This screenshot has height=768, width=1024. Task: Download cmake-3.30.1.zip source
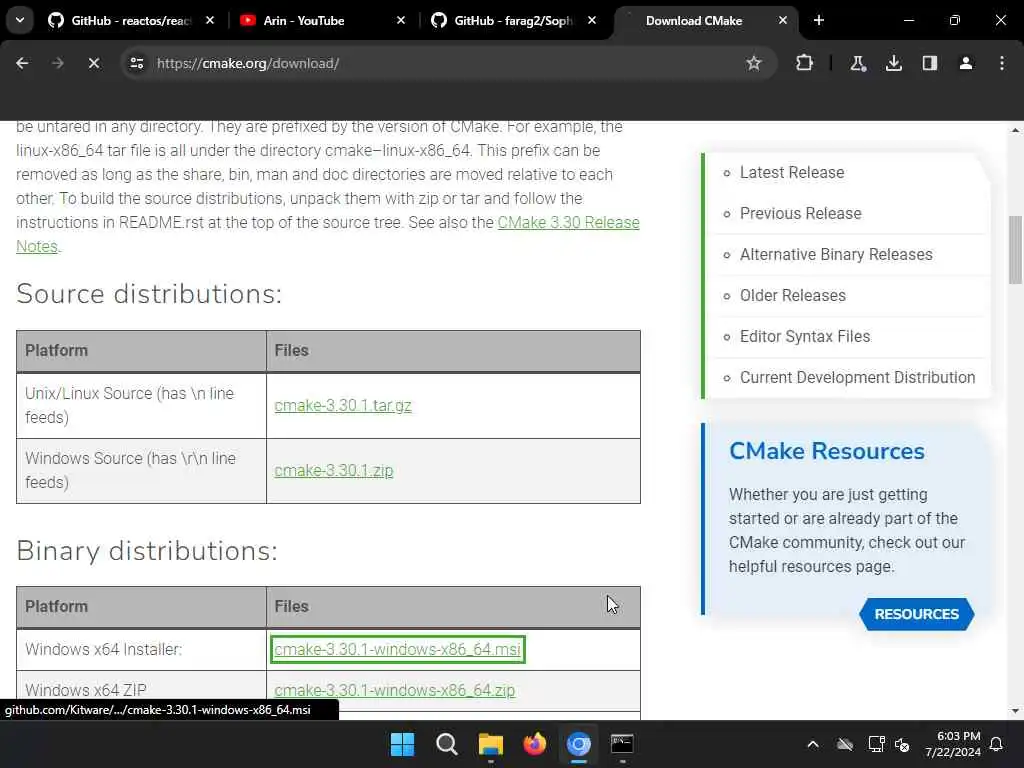tap(334, 471)
